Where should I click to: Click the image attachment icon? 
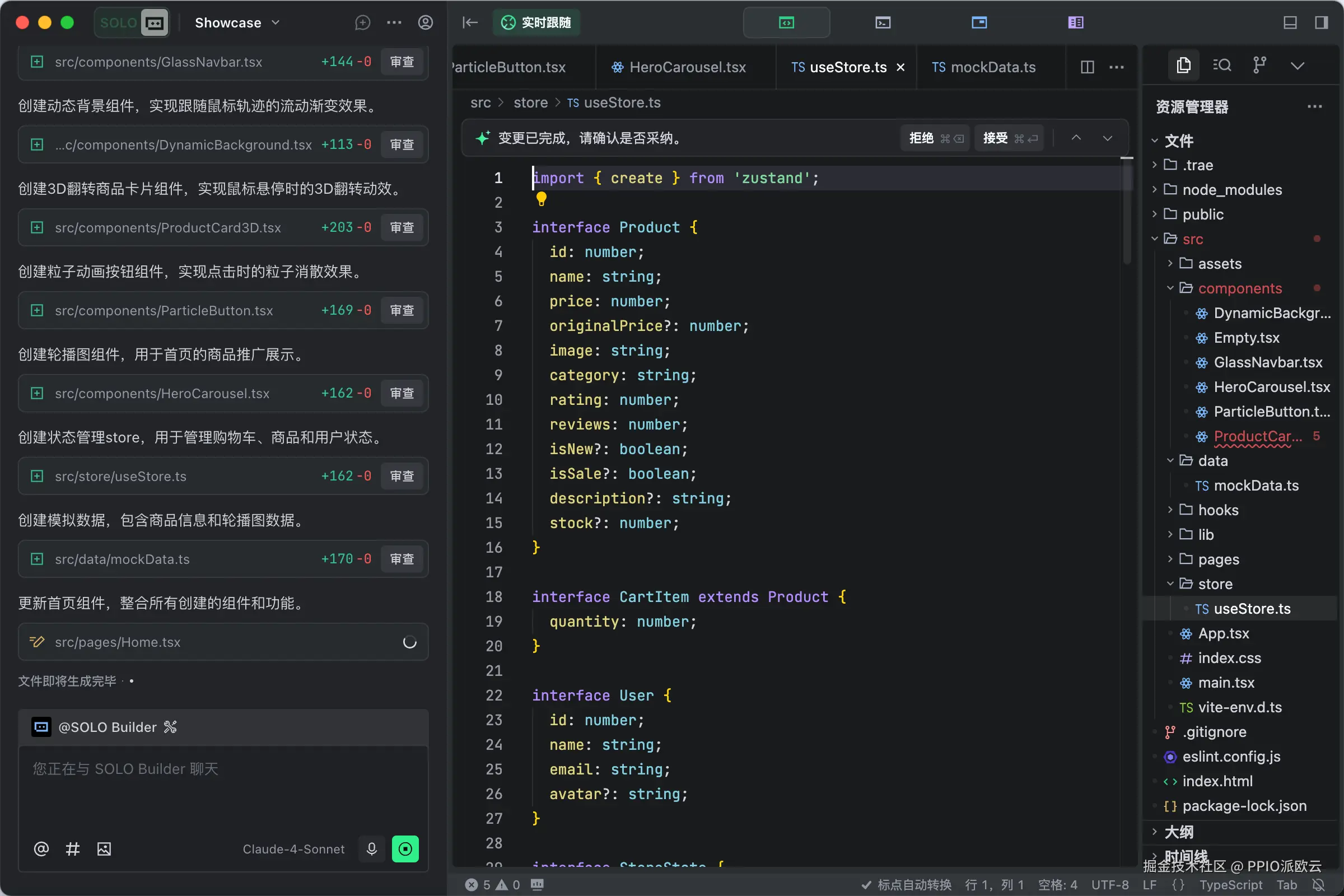[x=104, y=848]
